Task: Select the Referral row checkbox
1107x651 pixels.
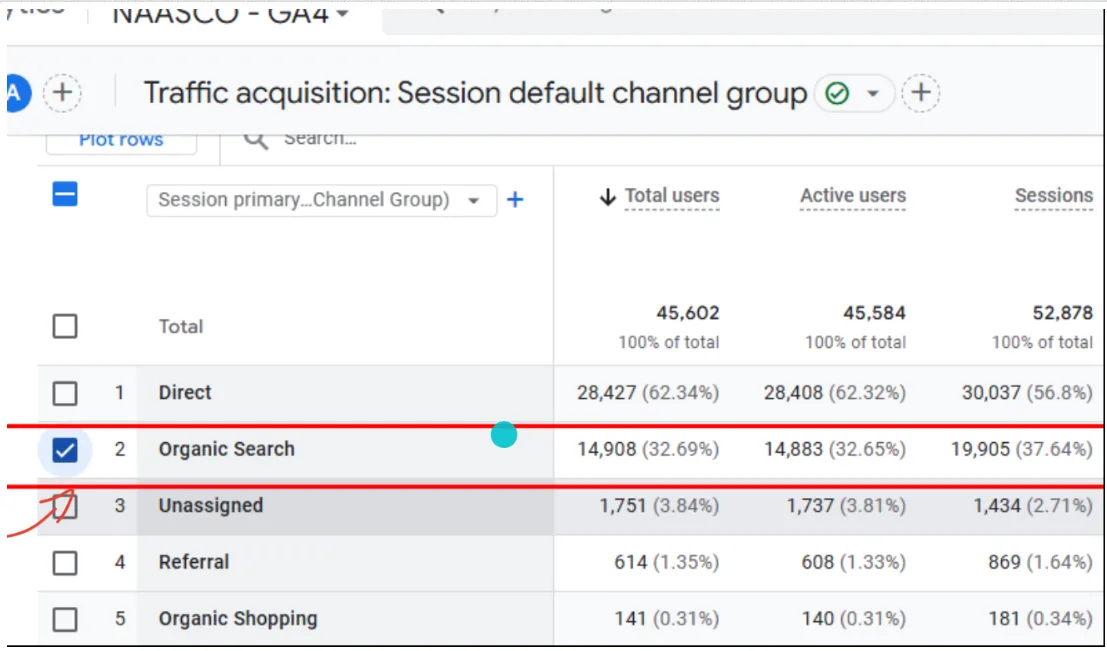Action: tap(64, 562)
